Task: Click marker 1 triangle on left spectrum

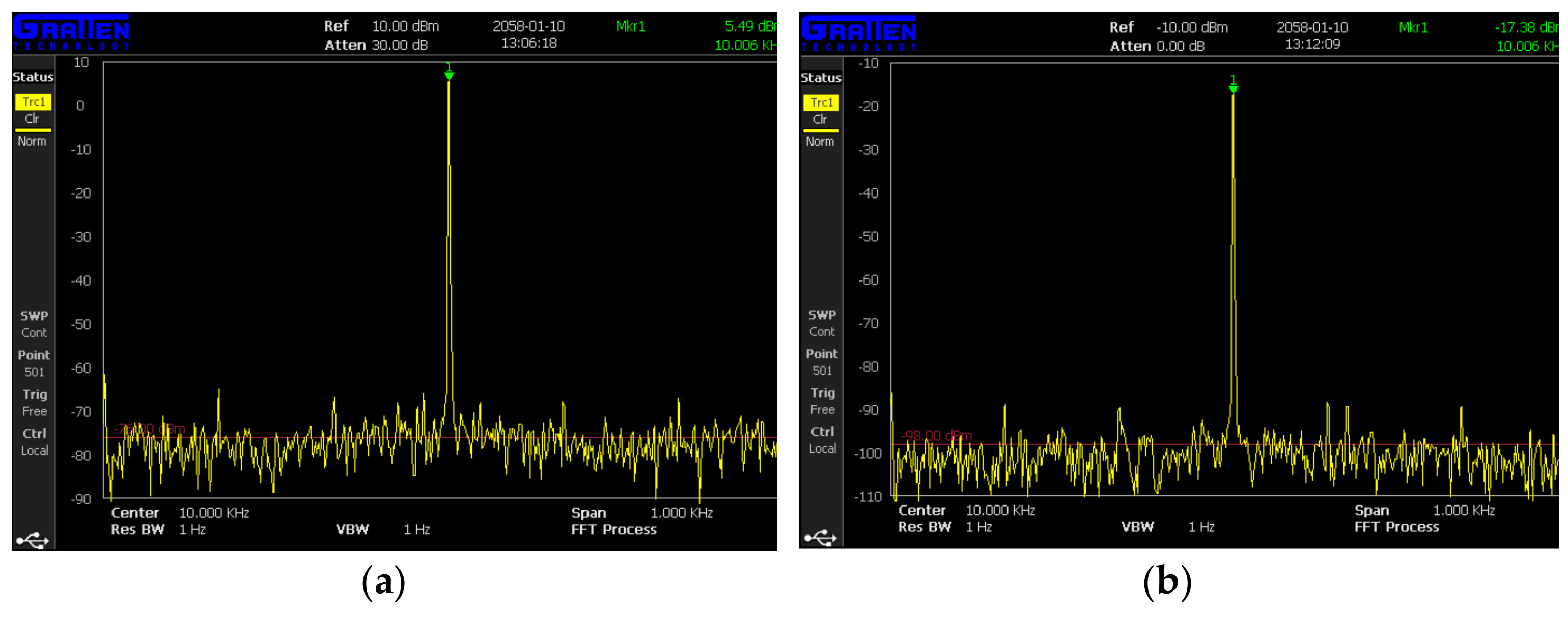Action: tap(449, 75)
